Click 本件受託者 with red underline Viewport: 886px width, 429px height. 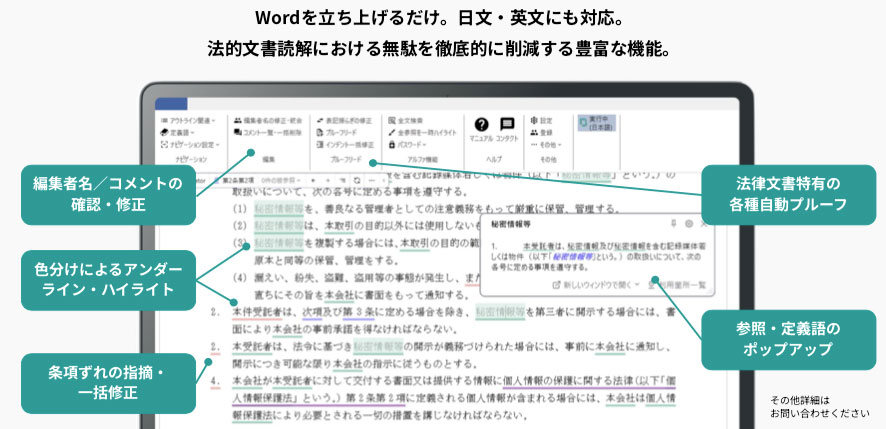click(257, 312)
